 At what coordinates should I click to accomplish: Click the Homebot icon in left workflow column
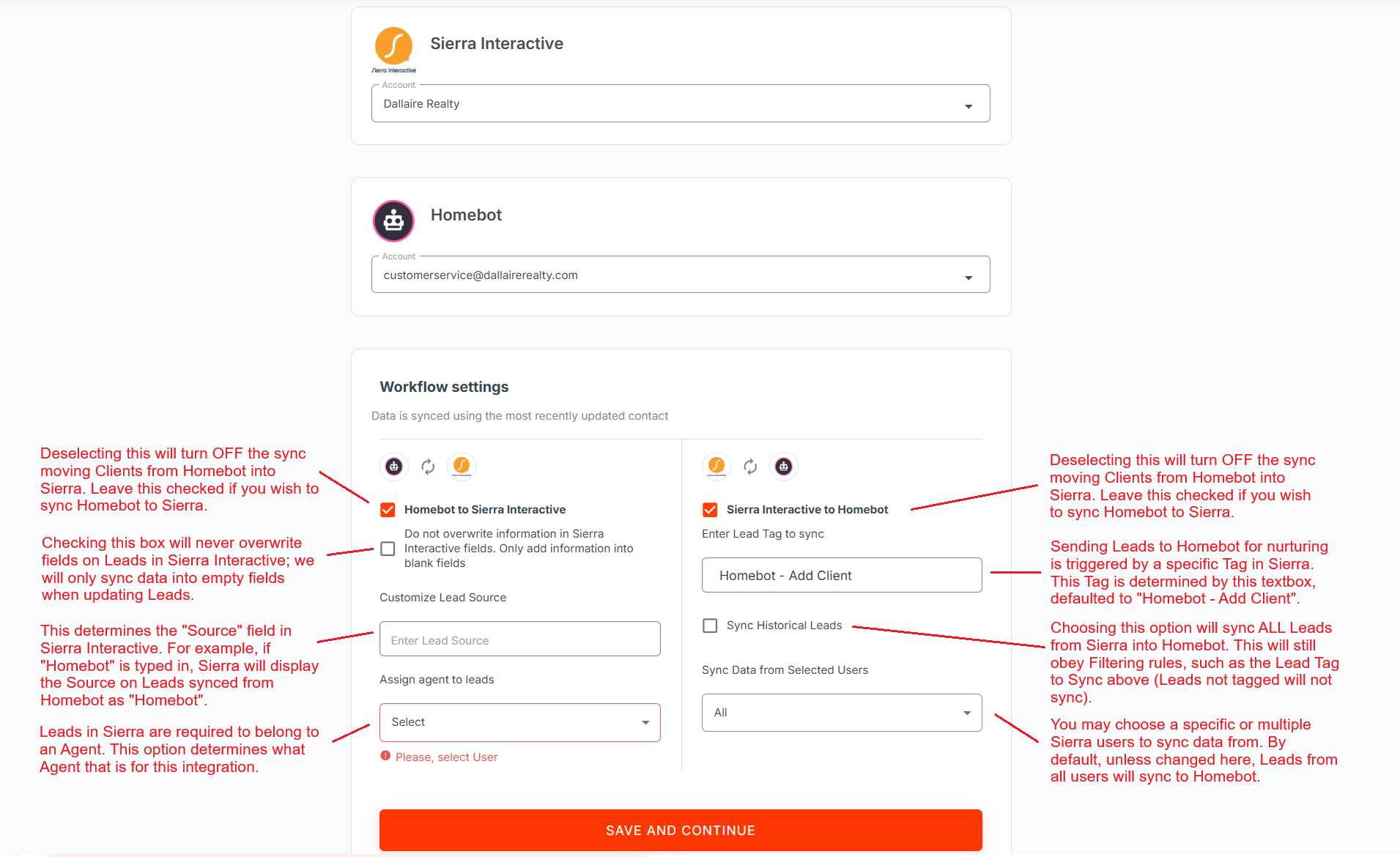[x=394, y=467]
